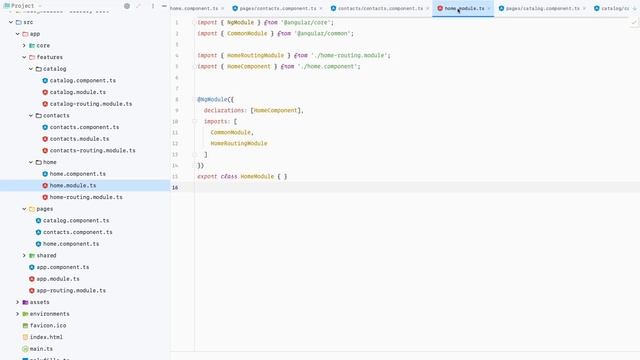The height and width of the screenshot is (360, 640).
Task: Click the app folder icon
Action: point(25,34)
